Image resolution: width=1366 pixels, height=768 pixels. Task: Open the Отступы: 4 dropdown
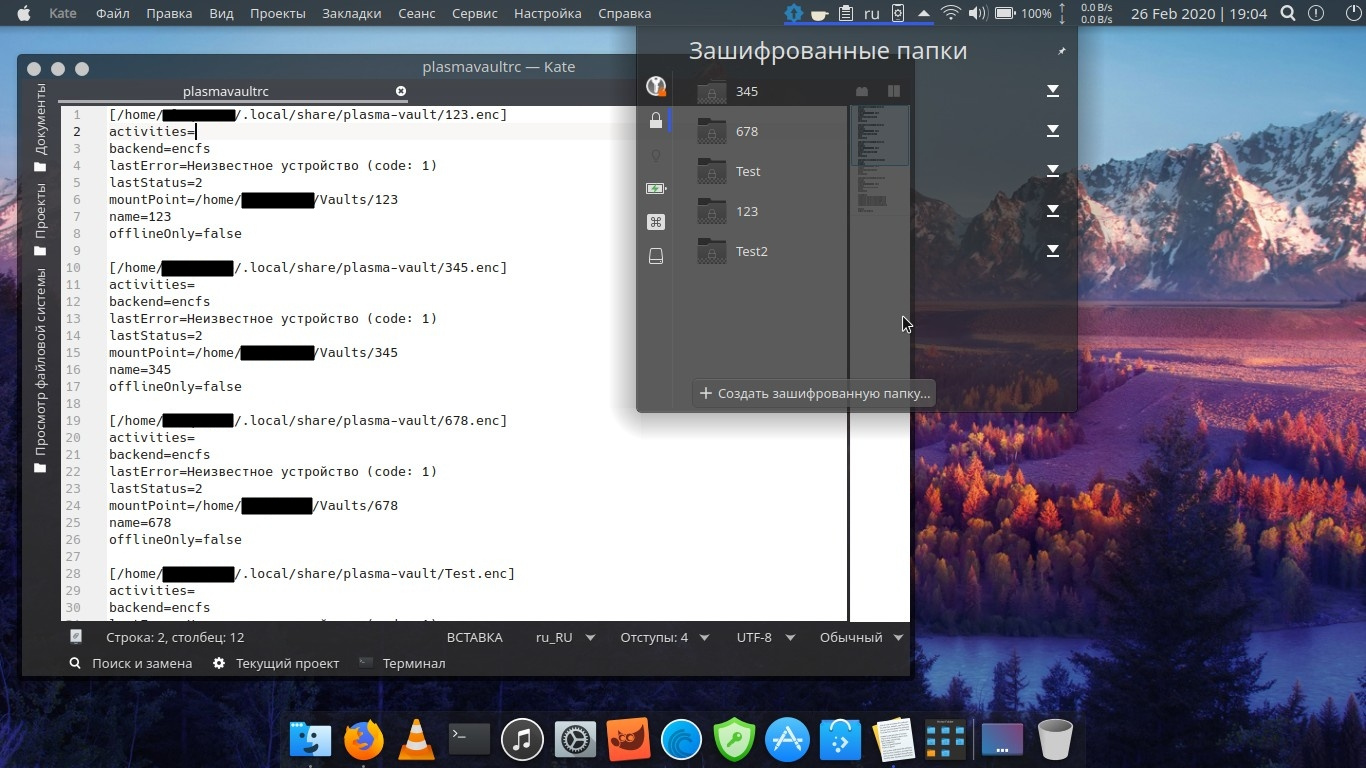(x=664, y=637)
